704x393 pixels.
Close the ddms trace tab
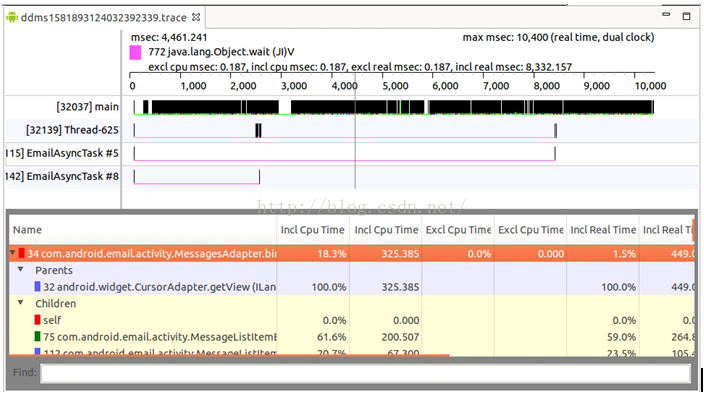point(196,17)
